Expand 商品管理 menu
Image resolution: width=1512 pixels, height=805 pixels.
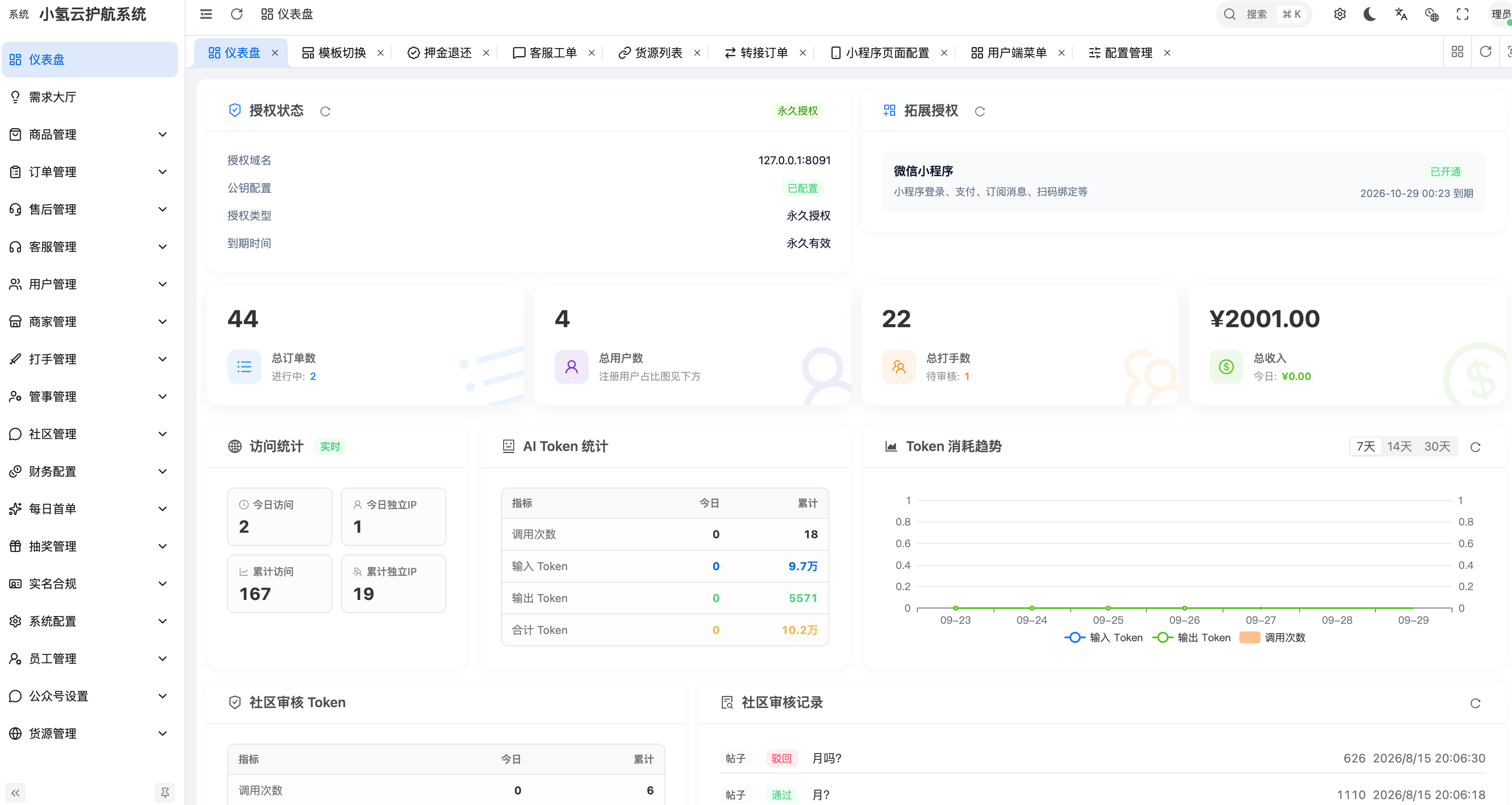pyautogui.click(x=89, y=134)
